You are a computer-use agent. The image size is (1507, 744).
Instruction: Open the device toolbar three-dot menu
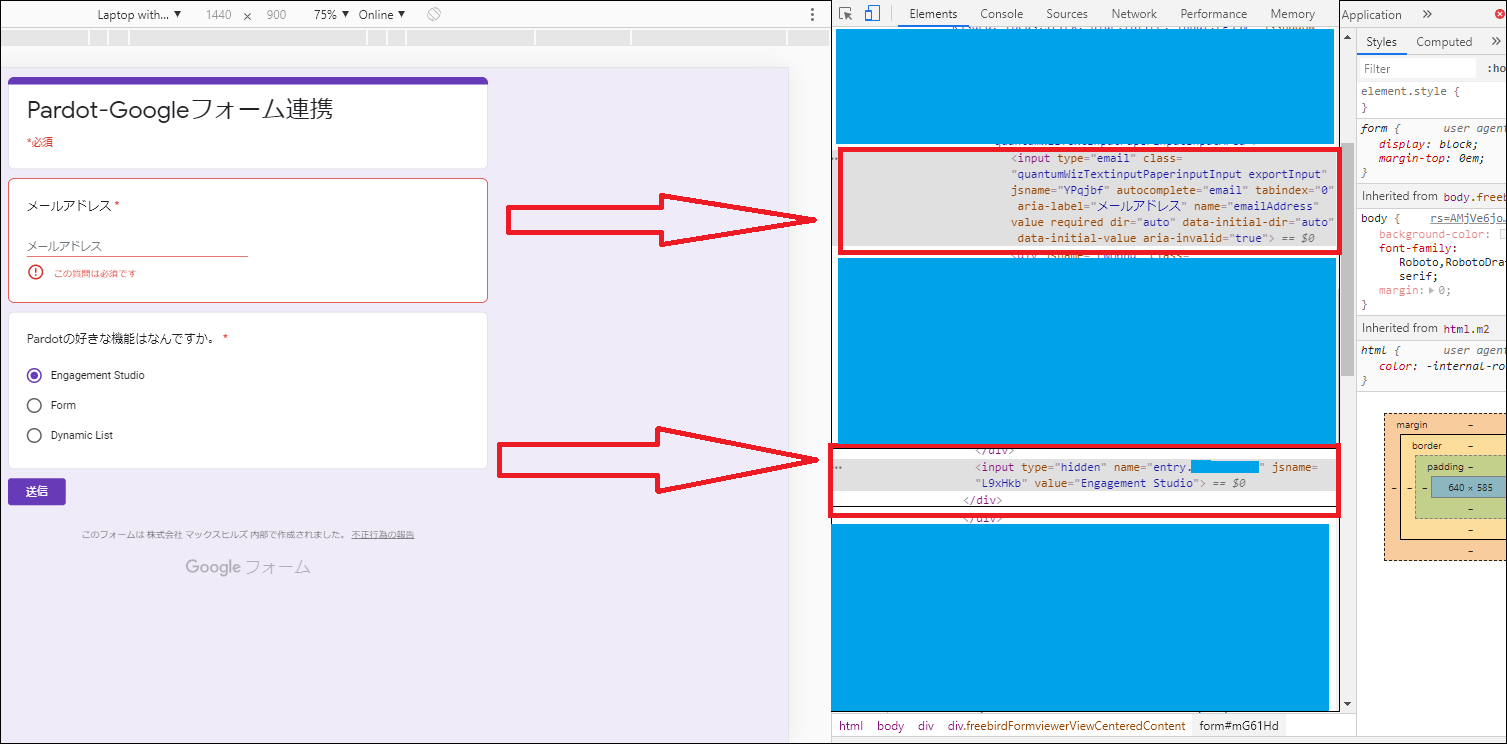[x=812, y=15]
